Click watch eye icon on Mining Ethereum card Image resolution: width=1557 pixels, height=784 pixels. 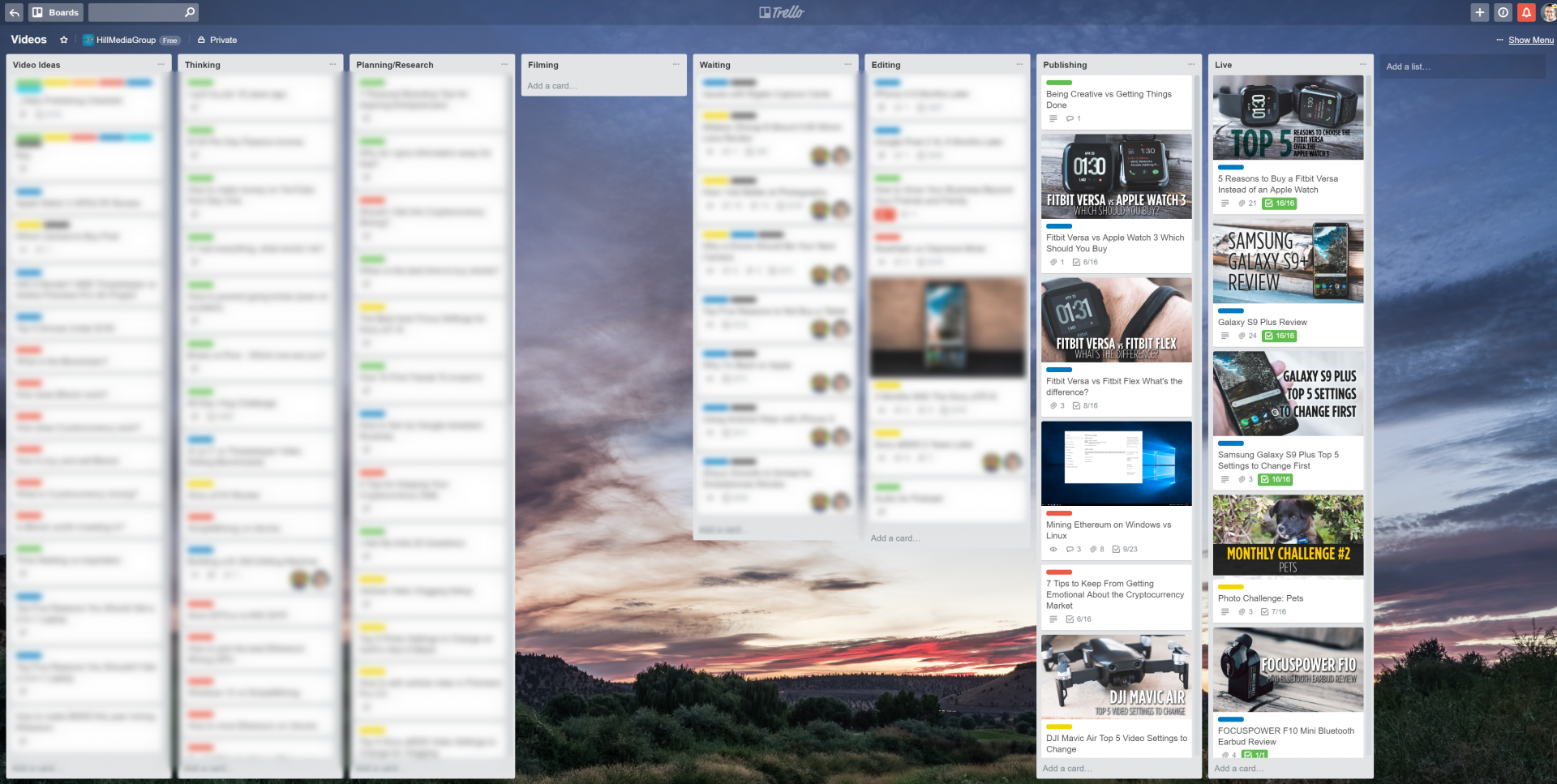[x=1053, y=550]
